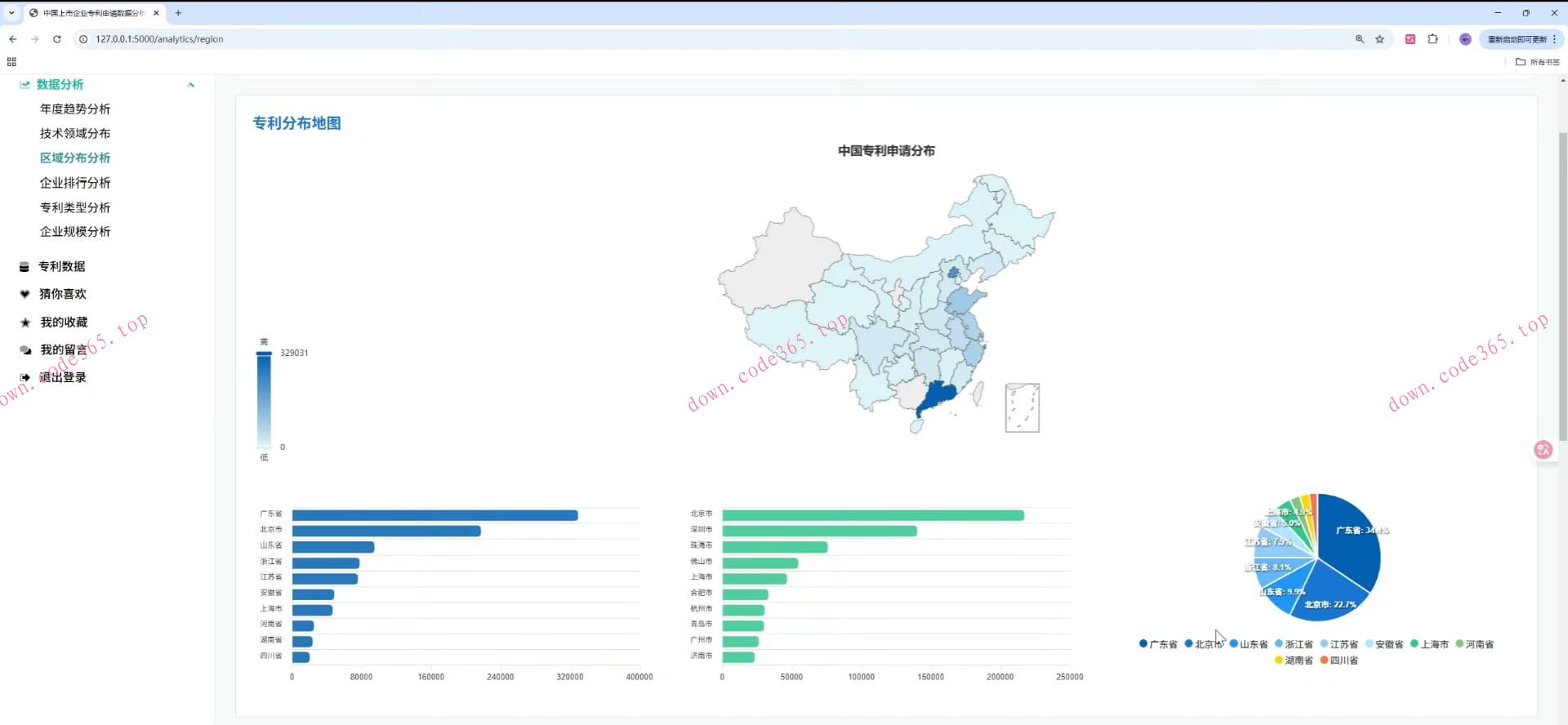Click the heart icon beside 猜你喜欢
Viewport: 1568px width, 725px height.
click(24, 294)
